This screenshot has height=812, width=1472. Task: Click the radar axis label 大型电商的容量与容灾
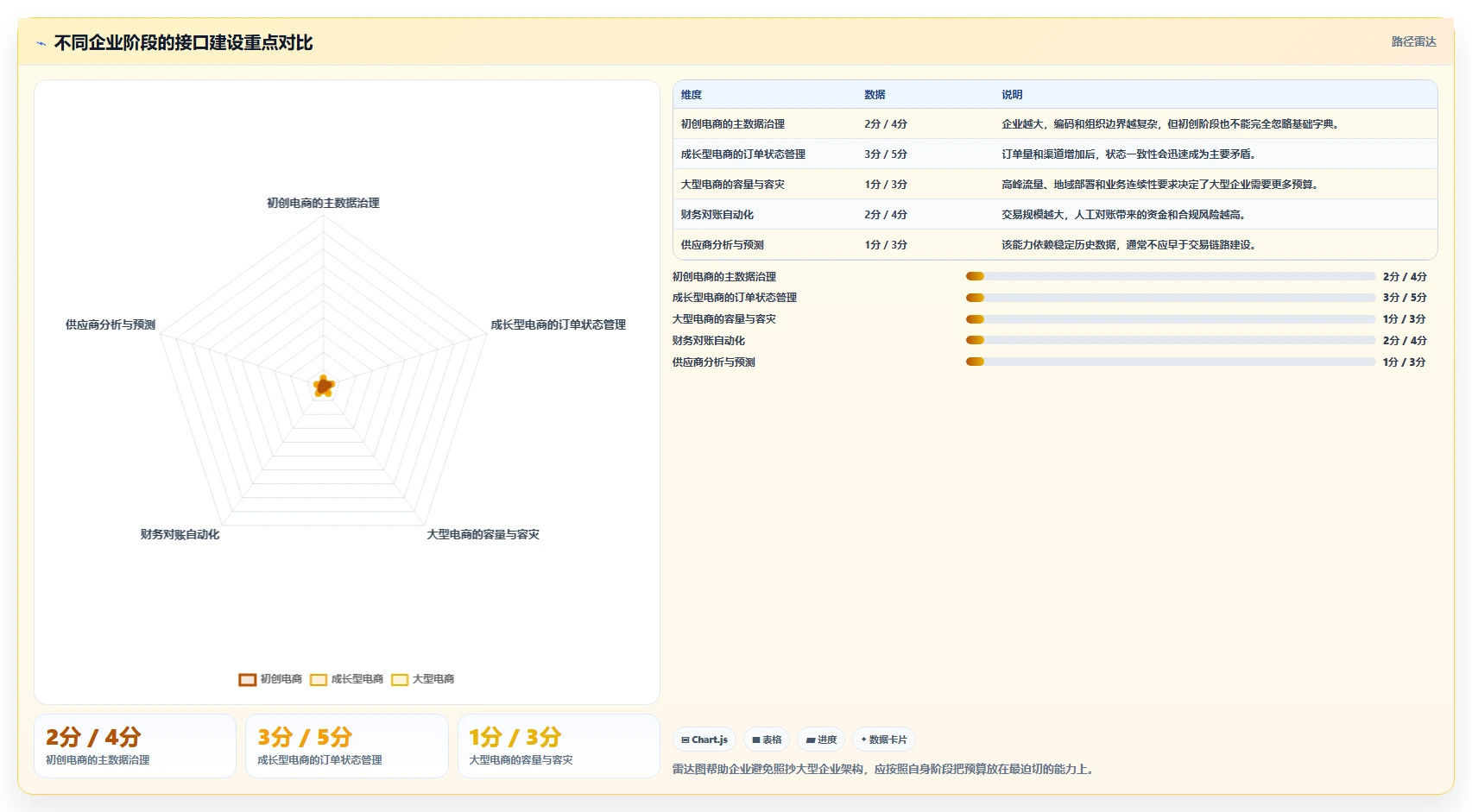pyautogui.click(x=483, y=534)
